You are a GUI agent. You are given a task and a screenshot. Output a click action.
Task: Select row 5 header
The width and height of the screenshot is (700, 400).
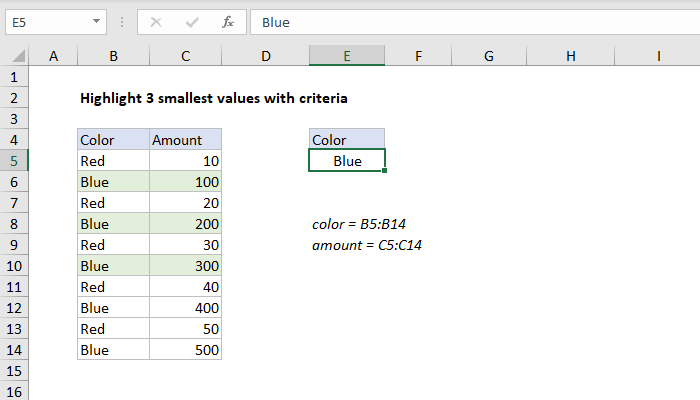14,161
